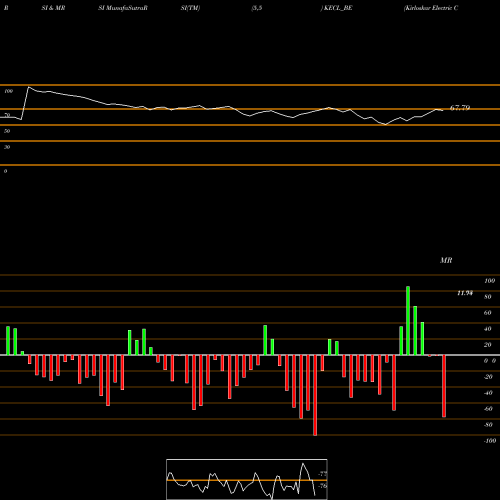Click the SI & MR header text
Screen dimensions: 500x500
click(53, 8)
